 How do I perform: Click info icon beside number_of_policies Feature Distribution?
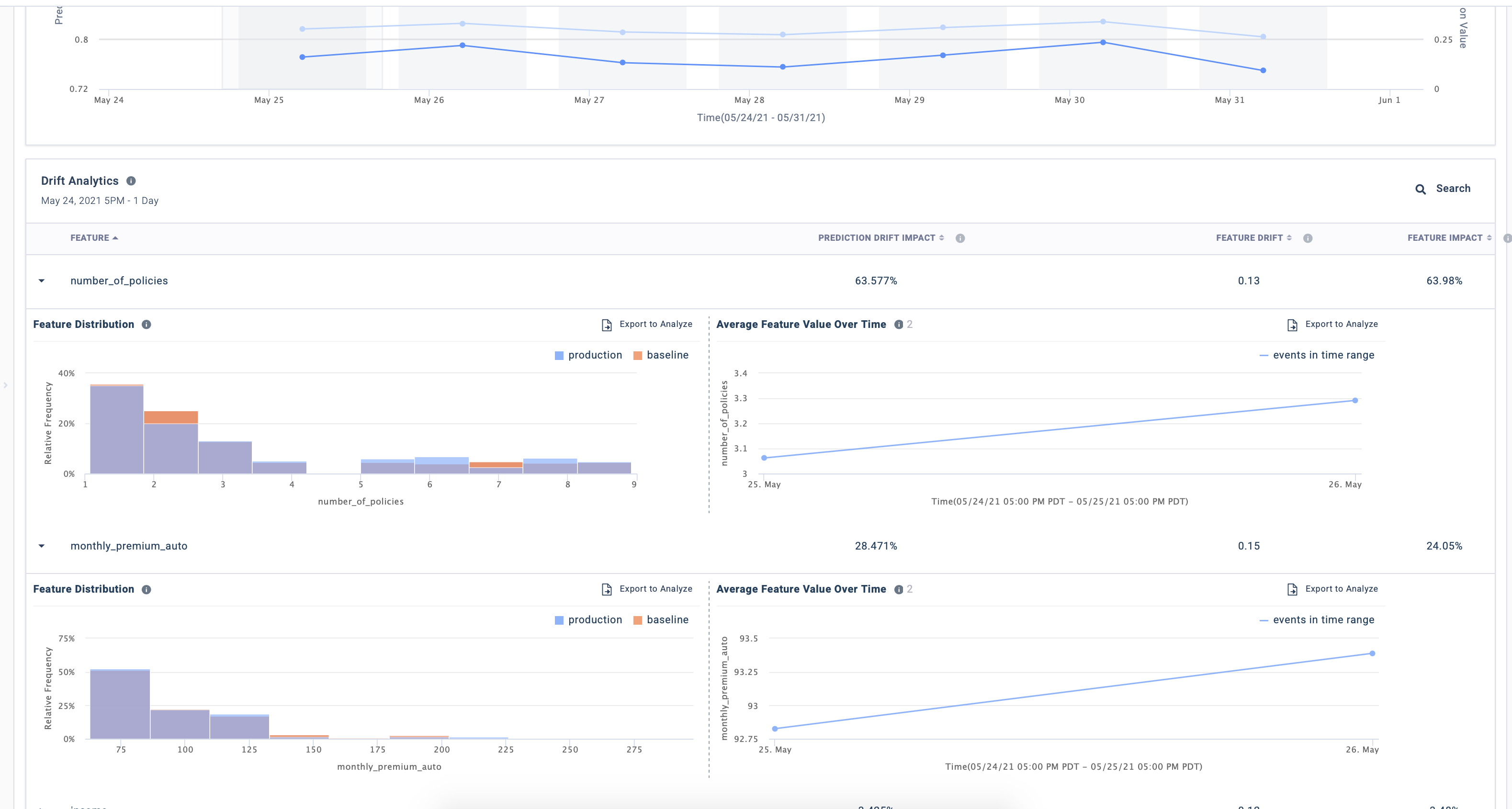click(x=146, y=325)
